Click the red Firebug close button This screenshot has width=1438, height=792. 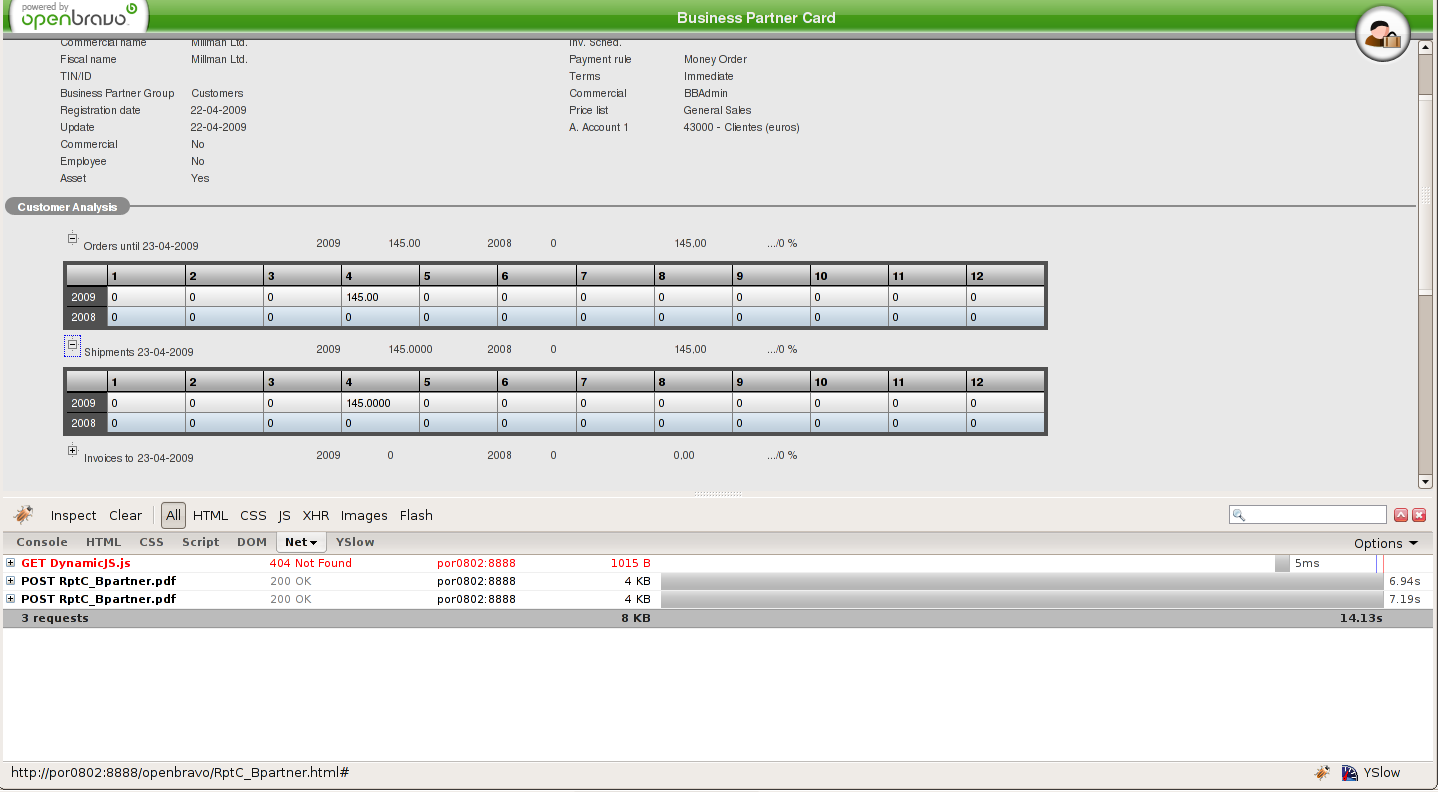point(1418,515)
